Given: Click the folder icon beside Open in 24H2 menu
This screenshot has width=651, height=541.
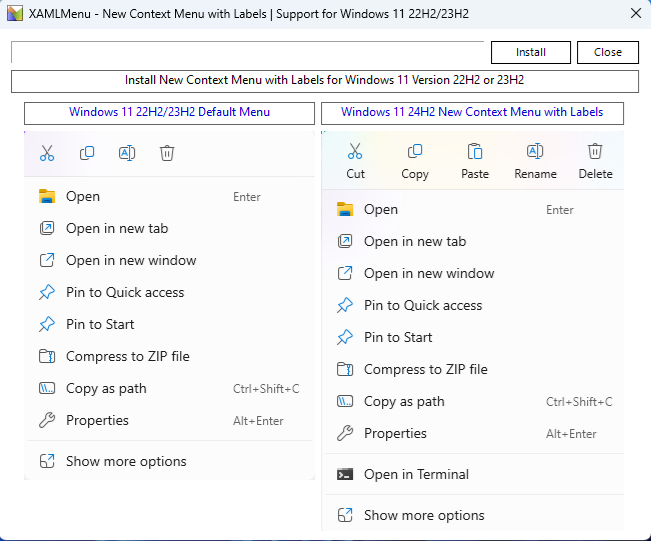Looking at the screenshot, I should (345, 209).
